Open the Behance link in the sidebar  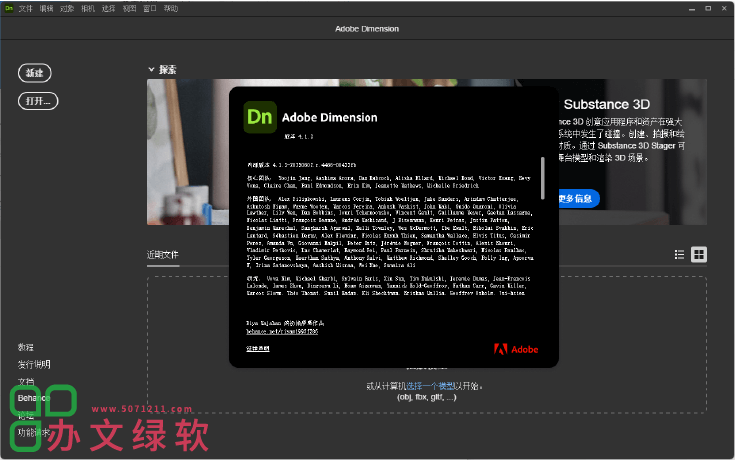click(x=33, y=398)
